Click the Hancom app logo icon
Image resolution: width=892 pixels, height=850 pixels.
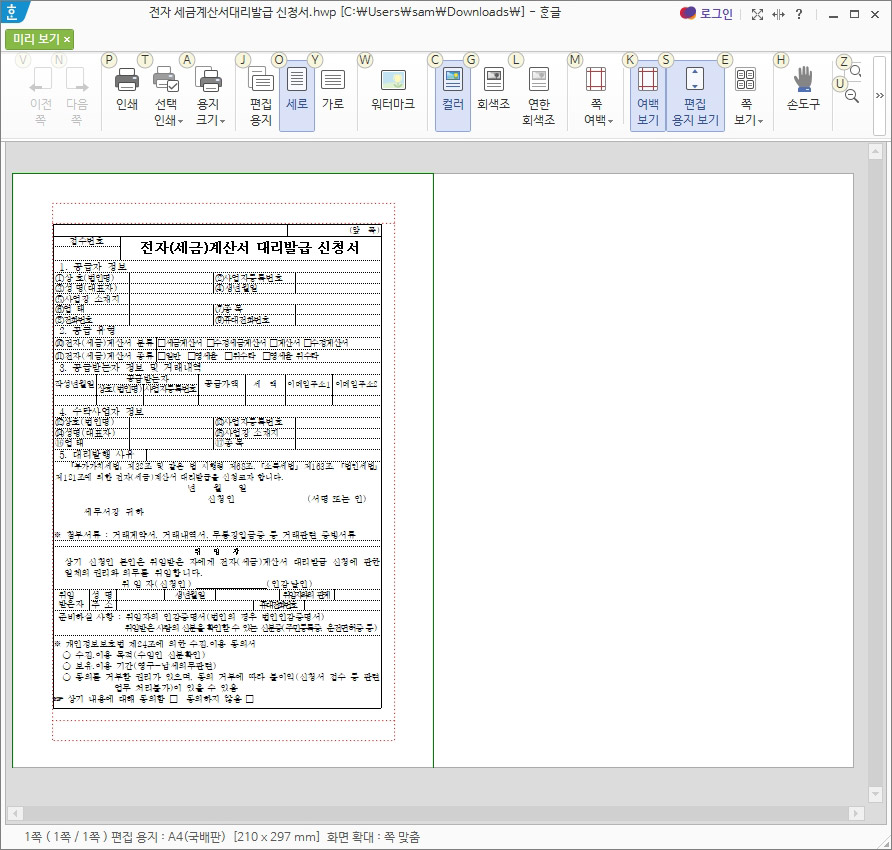click(x=12, y=11)
